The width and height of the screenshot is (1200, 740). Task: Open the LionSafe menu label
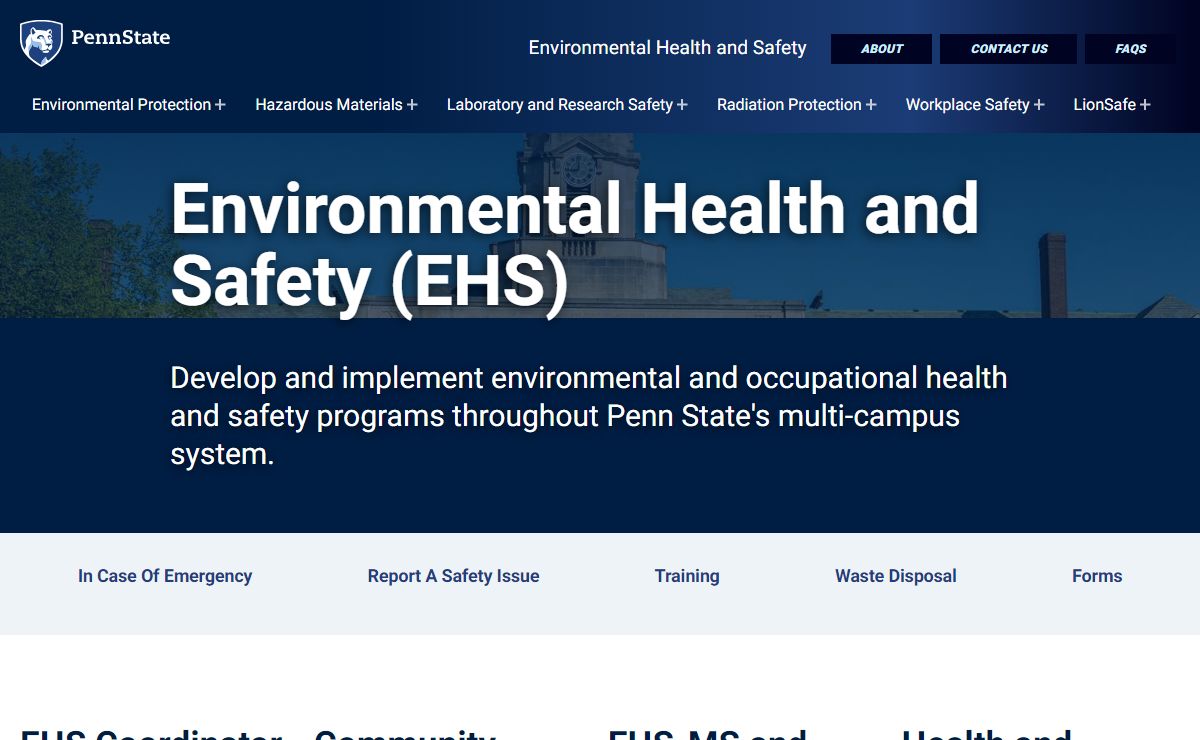pos(1105,105)
